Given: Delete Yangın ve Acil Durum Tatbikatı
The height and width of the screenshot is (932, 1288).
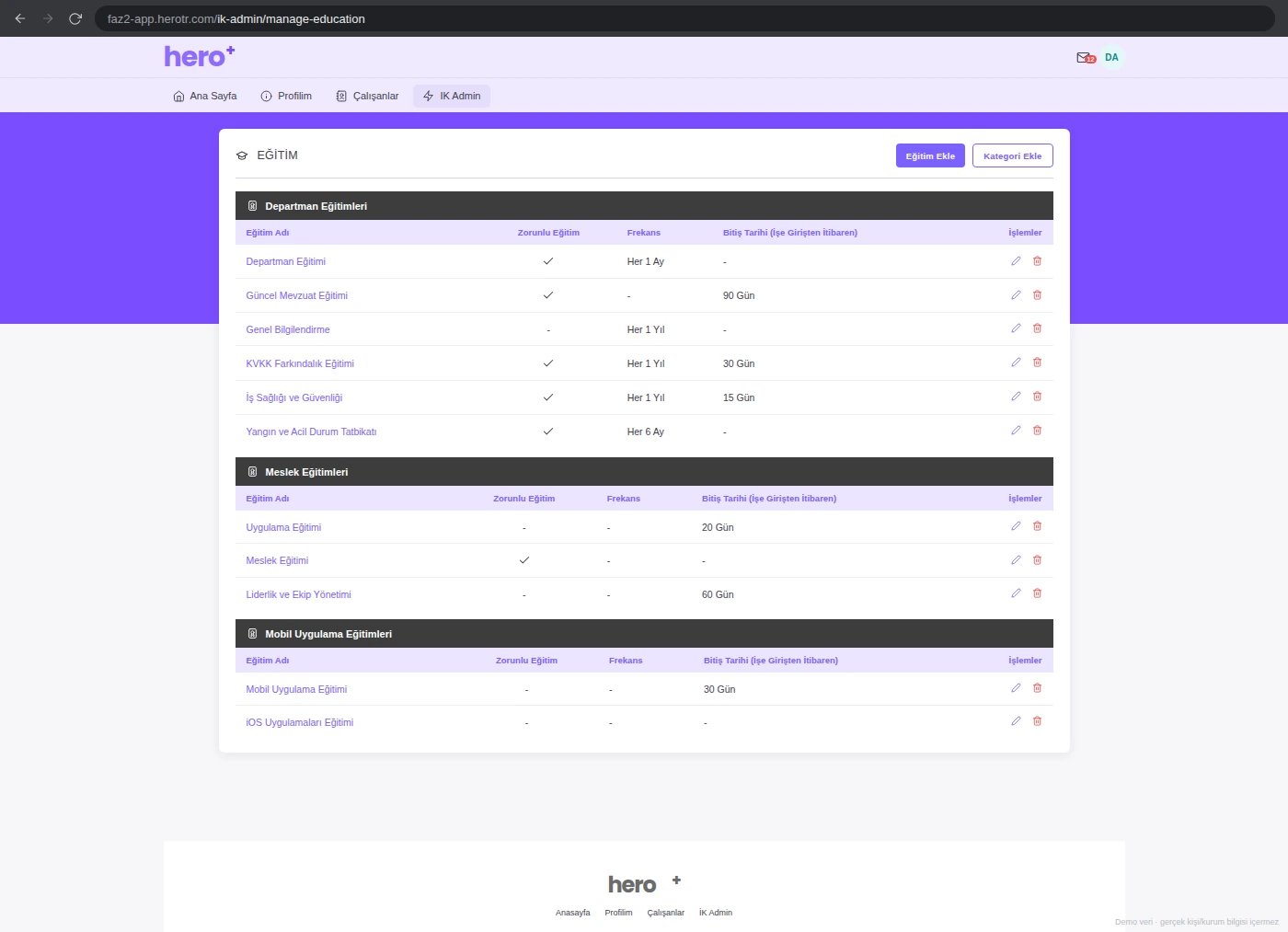Looking at the screenshot, I should [x=1037, y=431].
